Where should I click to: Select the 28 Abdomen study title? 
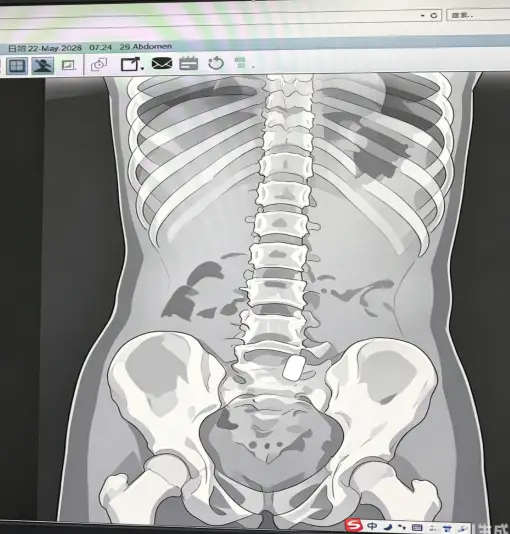coord(146,47)
